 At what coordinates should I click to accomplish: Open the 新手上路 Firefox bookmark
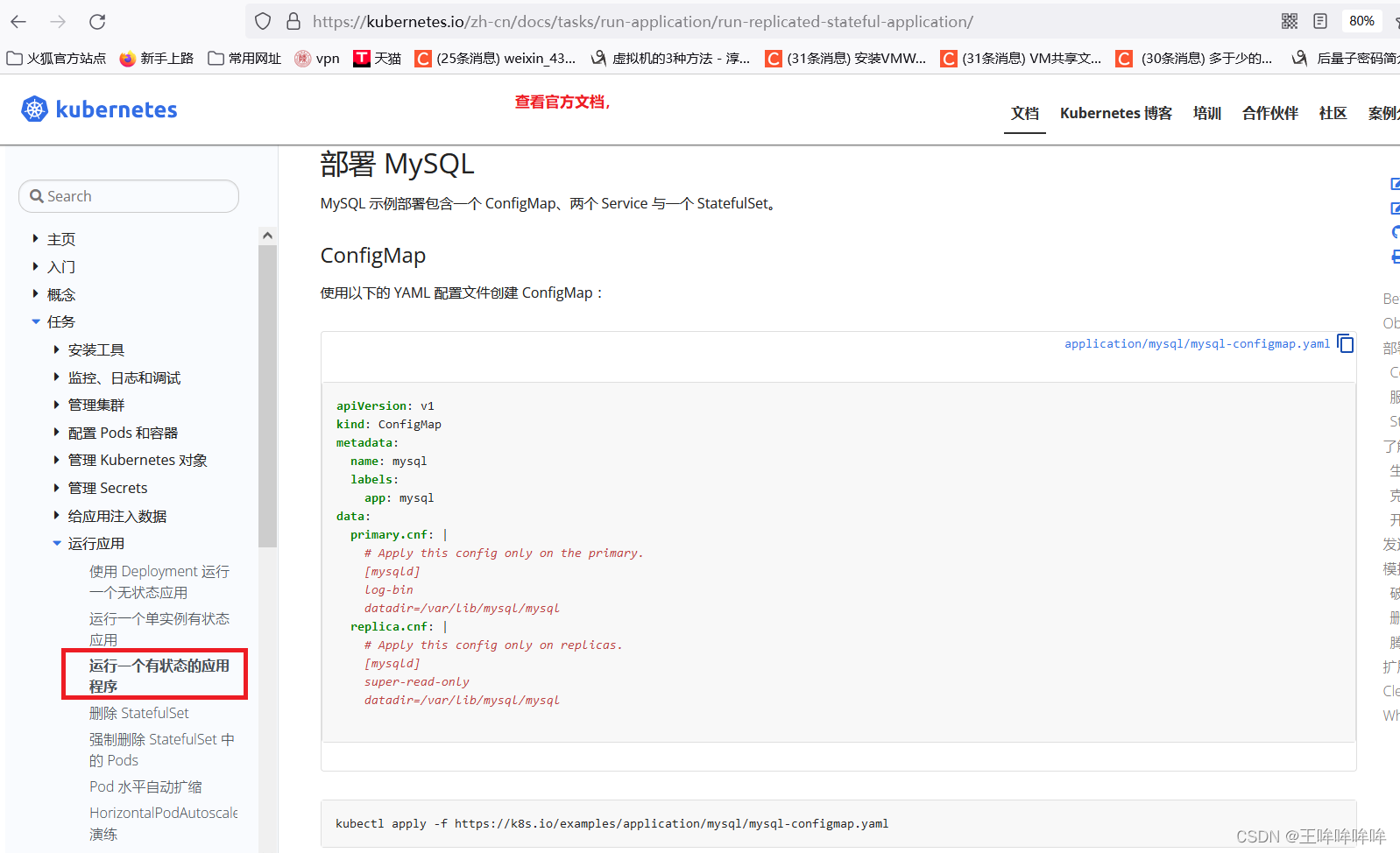(157, 58)
